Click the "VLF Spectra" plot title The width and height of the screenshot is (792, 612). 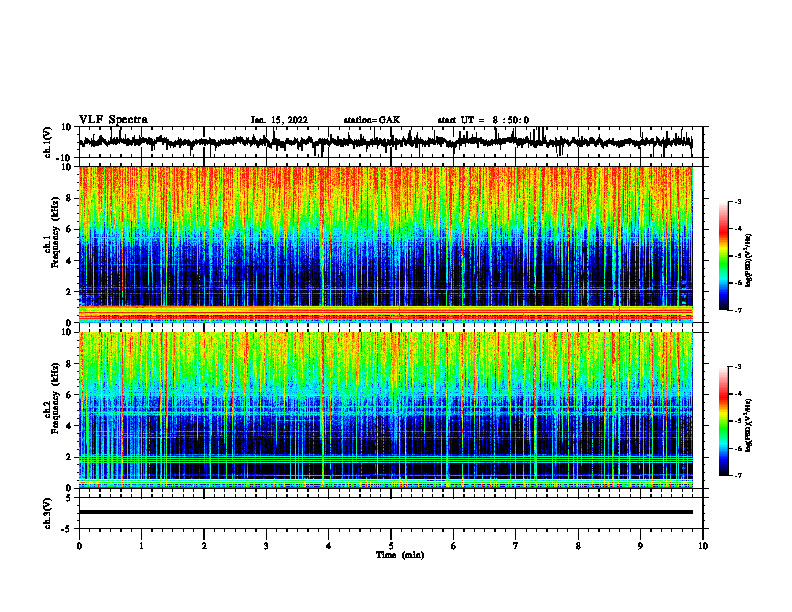click(113, 120)
